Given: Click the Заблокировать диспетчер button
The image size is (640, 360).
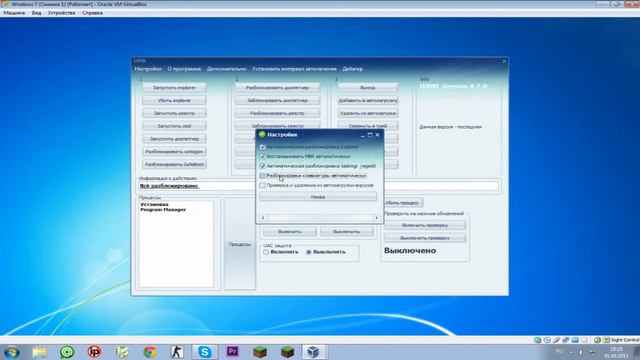Looking at the screenshot, I should 277,100.
